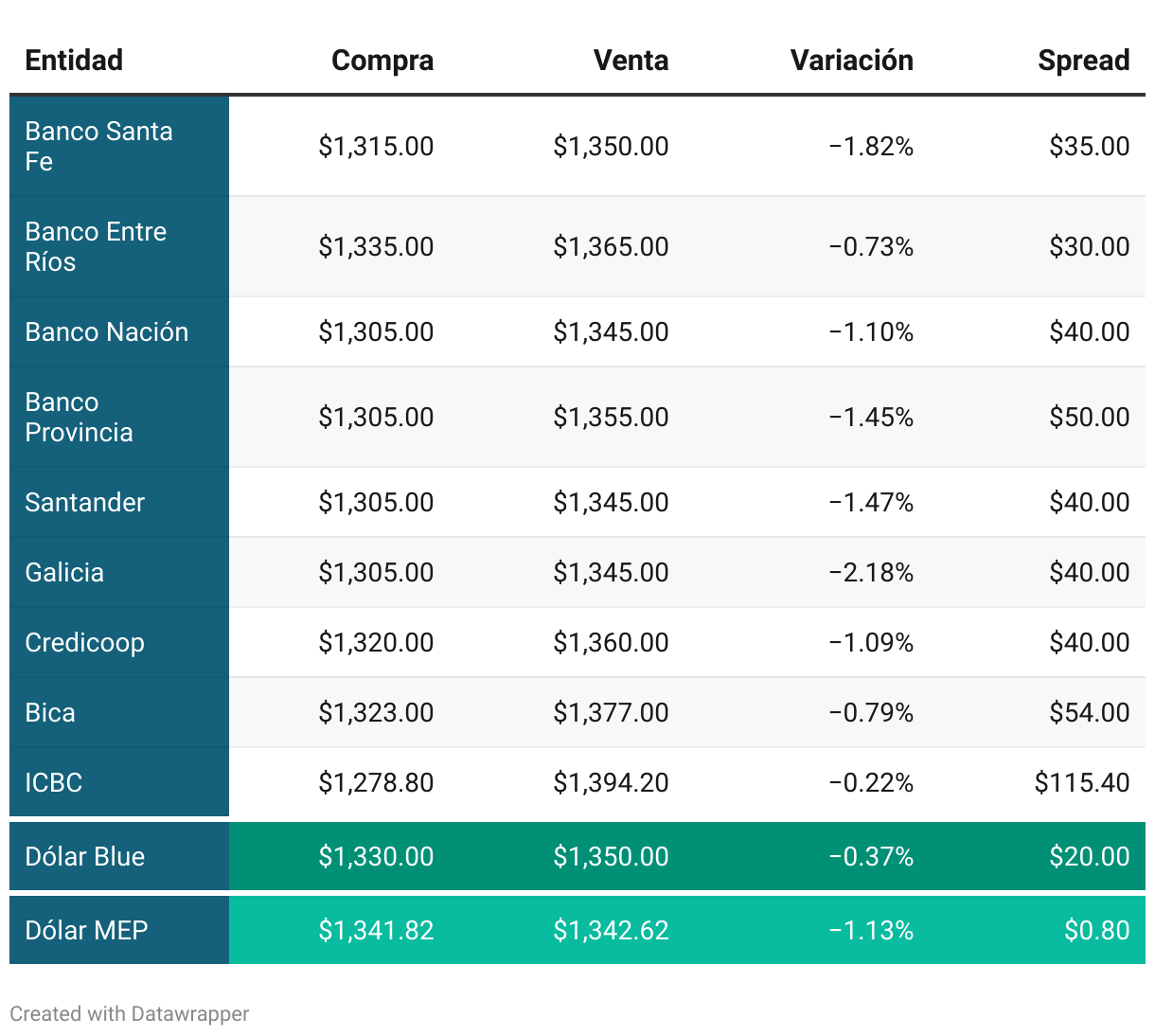This screenshot has width=1155, height=1036.
Task: Select the Banco Santa Fe row label
Action: click(98, 147)
